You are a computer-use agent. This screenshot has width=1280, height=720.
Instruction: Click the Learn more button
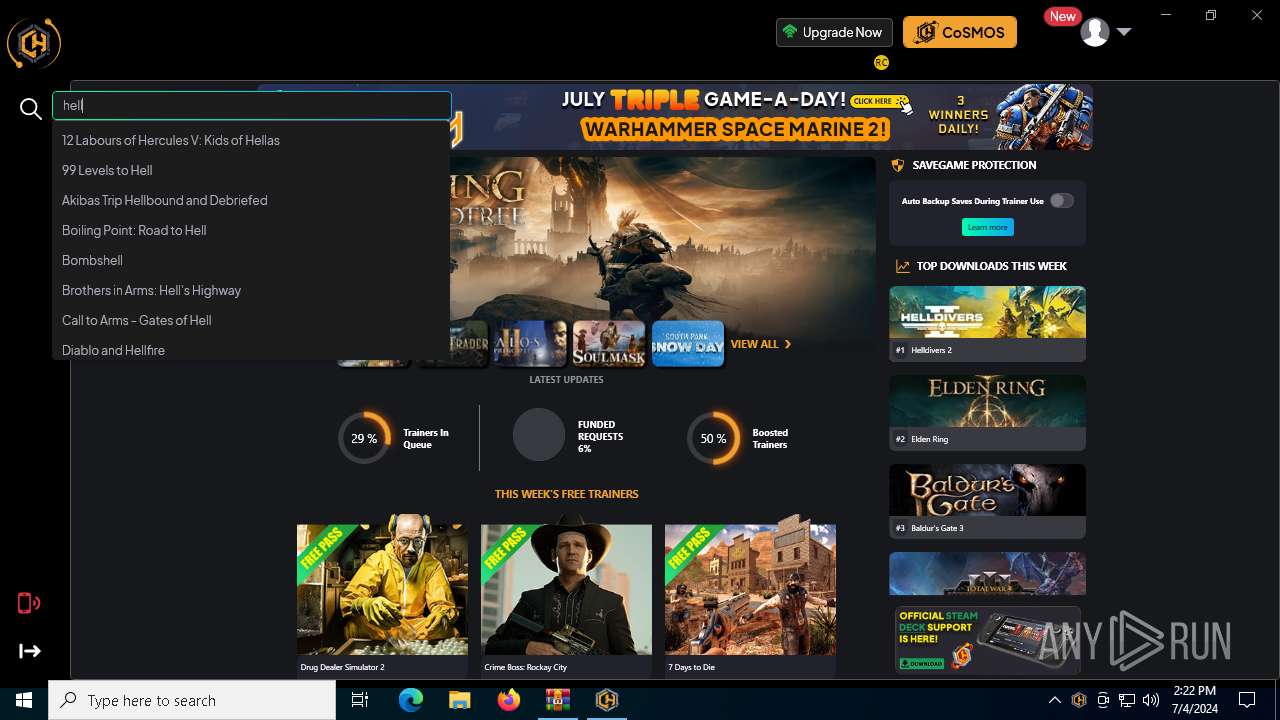(988, 227)
